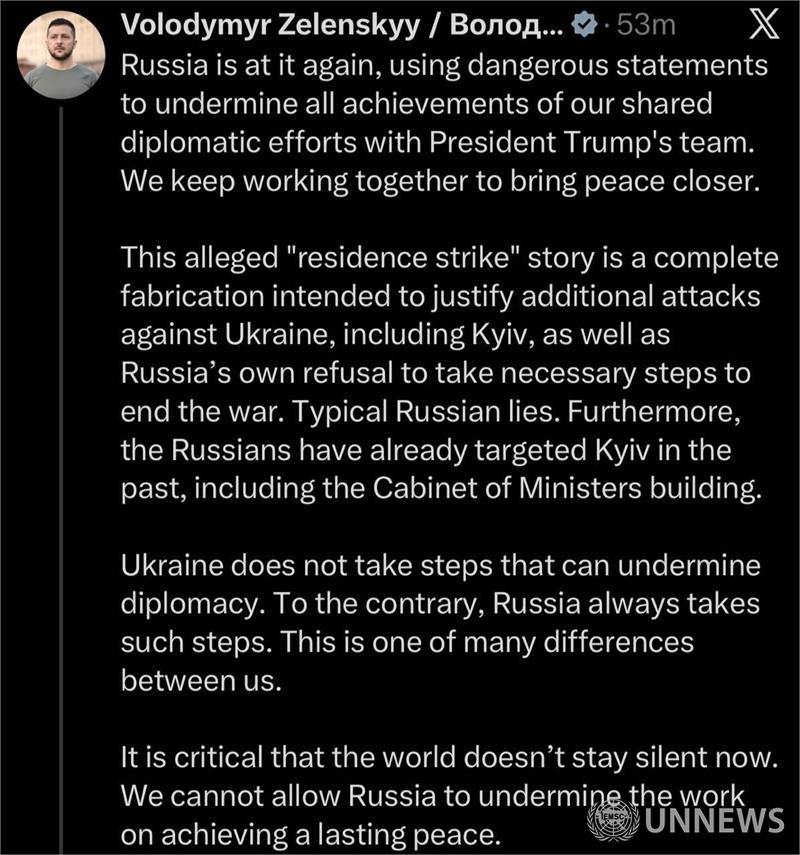Click the phrase "President Trump's team"
Image resolution: width=800 pixels, height=855 pixels.
pyautogui.click(x=595, y=142)
